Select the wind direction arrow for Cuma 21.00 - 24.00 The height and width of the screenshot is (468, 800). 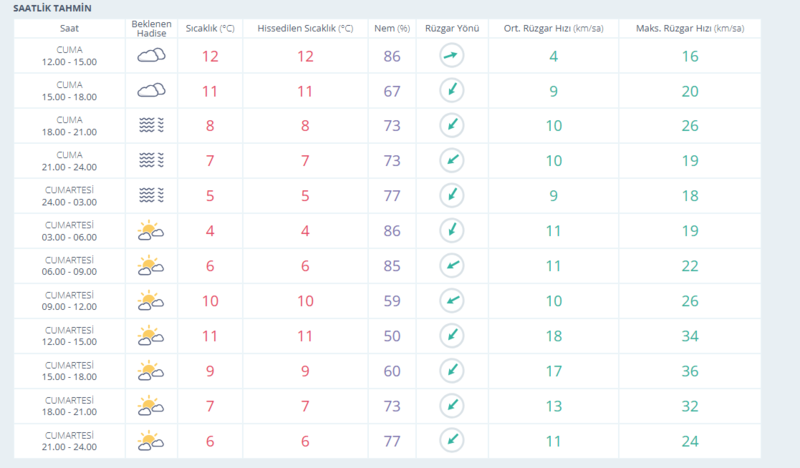[x=453, y=160]
